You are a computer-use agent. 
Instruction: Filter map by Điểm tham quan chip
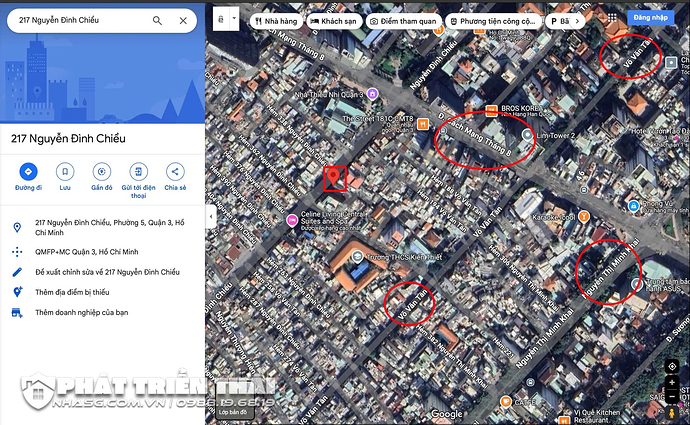pos(404,21)
